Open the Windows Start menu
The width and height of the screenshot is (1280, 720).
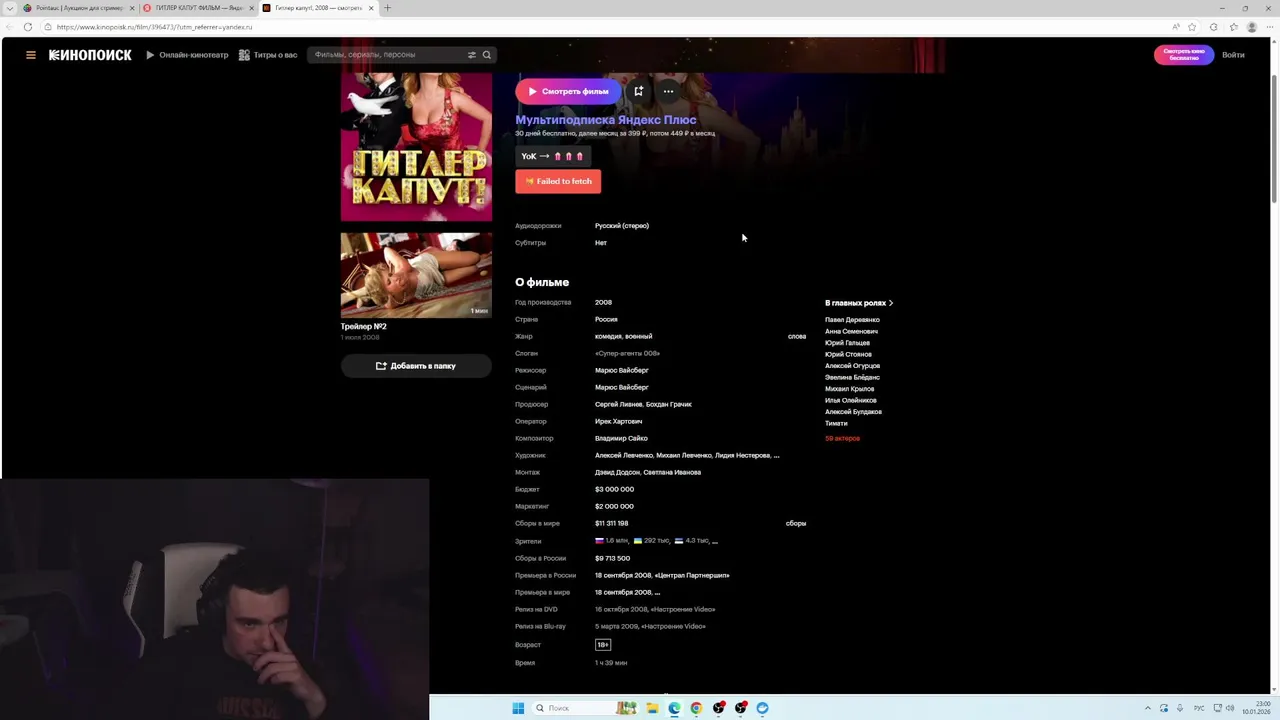[518, 708]
